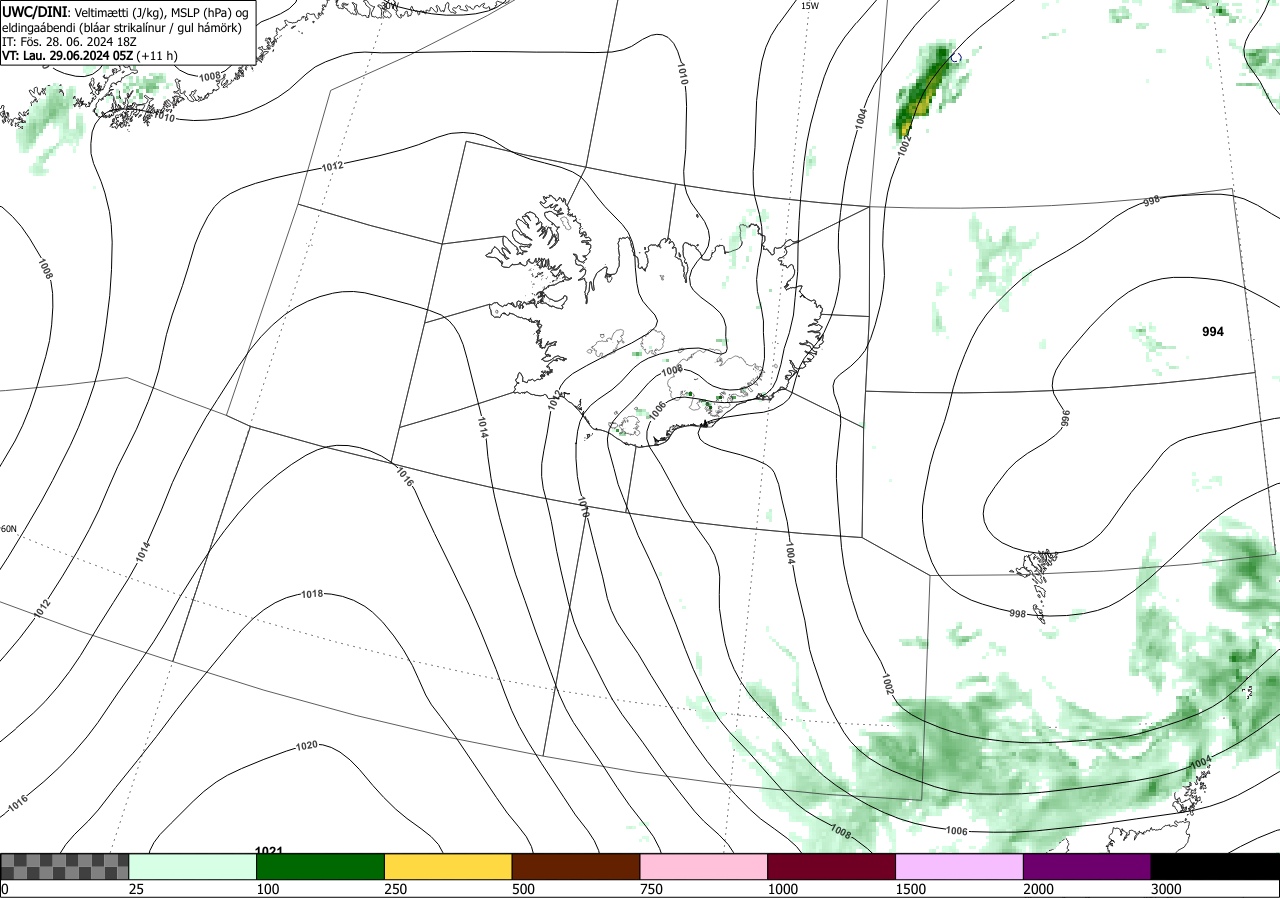Screen dimensions: 1280x898
Task: Click the 15W longitude label
Action: [x=810, y=6]
